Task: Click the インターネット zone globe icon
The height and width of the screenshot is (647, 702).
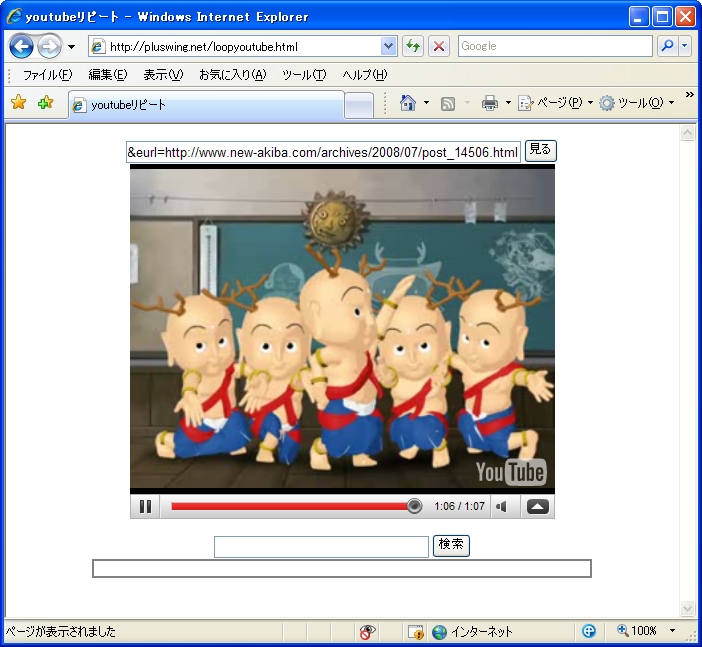Action: pyautogui.click(x=439, y=632)
